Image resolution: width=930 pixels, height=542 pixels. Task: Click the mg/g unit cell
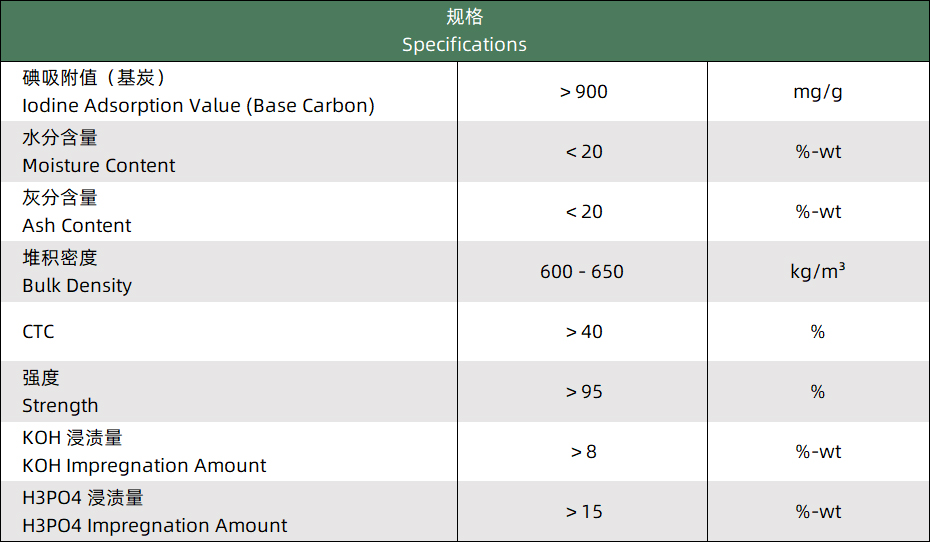click(817, 92)
